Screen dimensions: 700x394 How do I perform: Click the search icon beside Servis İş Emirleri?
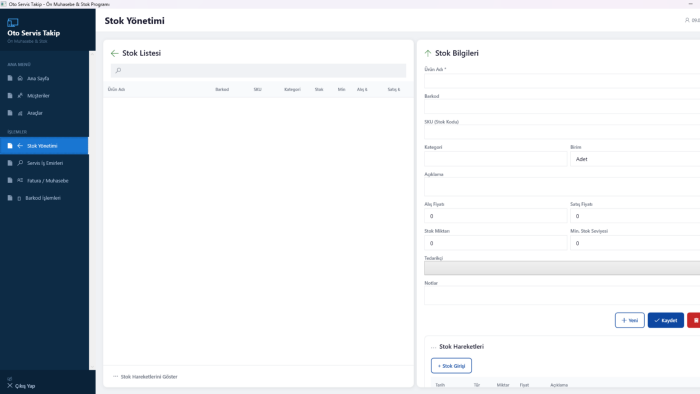tap(20, 163)
